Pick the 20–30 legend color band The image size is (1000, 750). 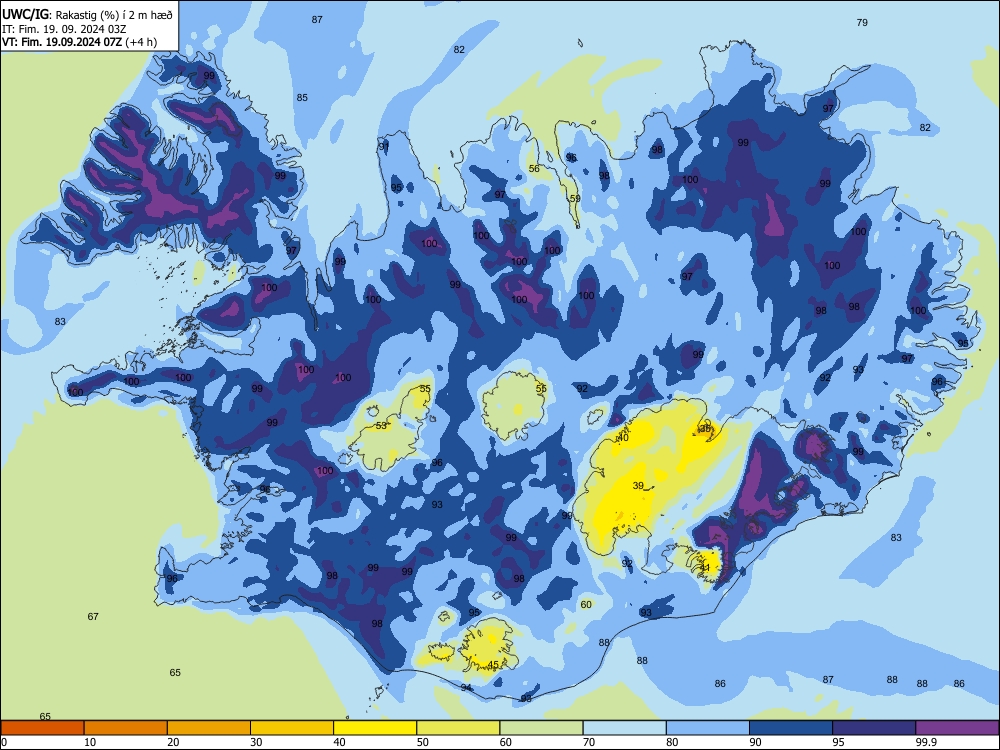209,728
